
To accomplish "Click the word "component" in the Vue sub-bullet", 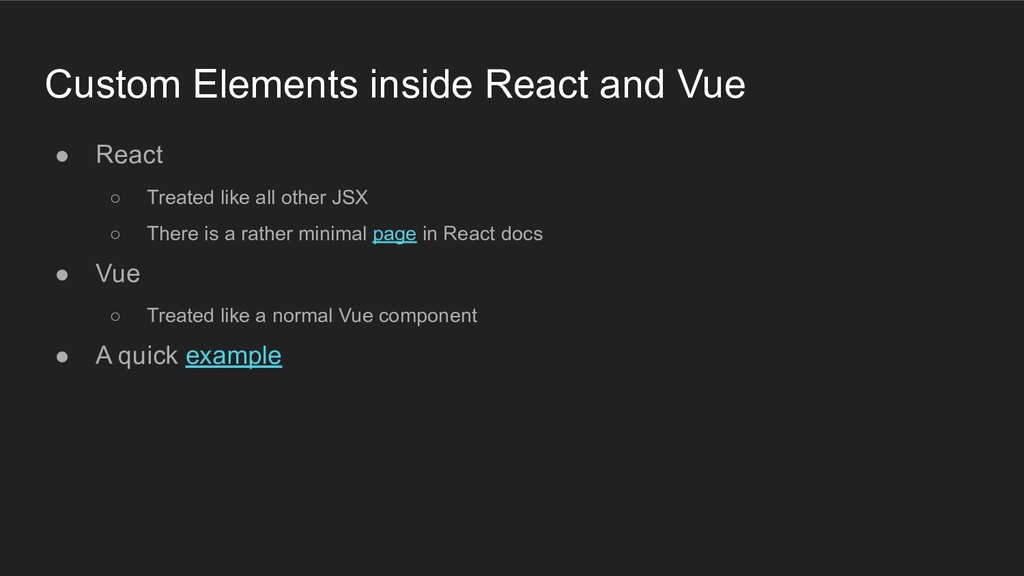I will (x=428, y=317).
